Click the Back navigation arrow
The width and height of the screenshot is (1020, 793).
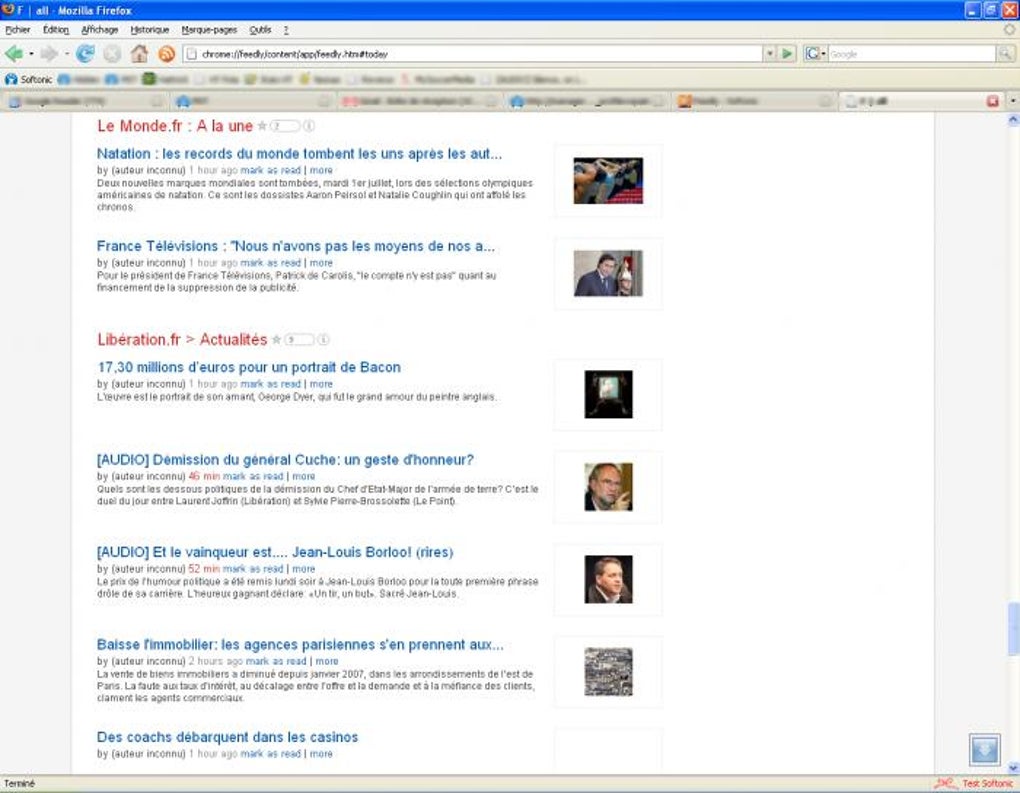tap(12, 53)
